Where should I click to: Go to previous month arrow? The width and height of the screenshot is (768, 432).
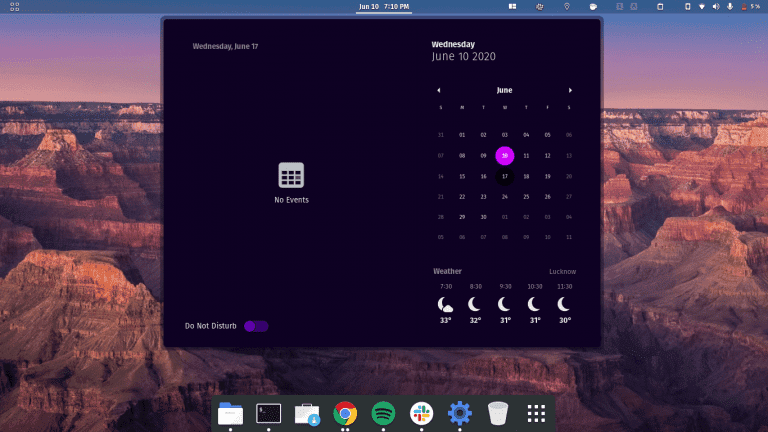(439, 90)
